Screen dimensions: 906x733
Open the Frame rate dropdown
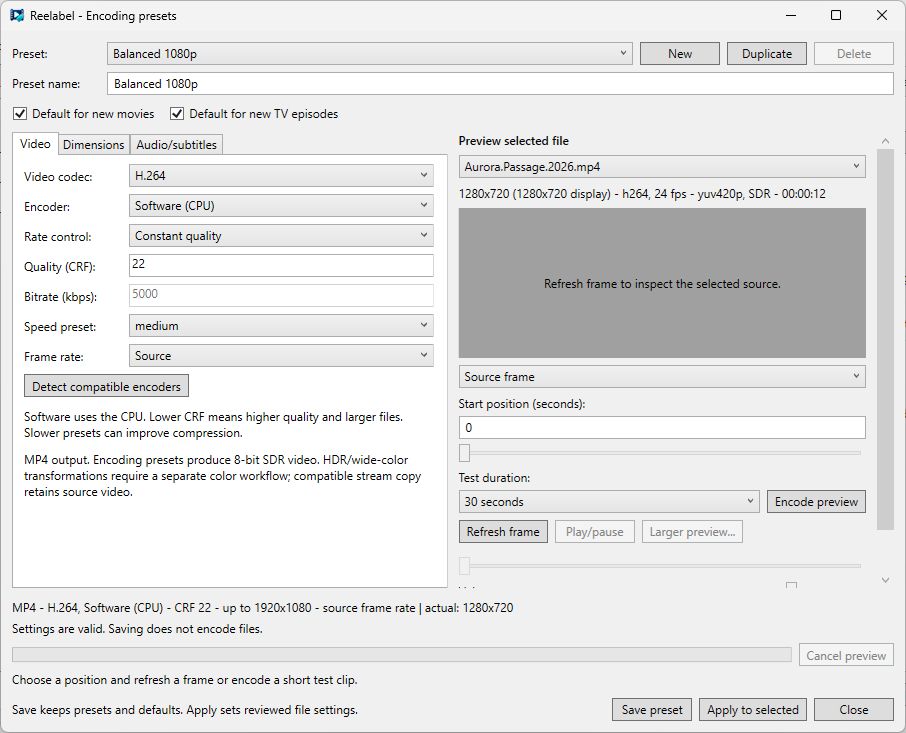click(x=281, y=356)
